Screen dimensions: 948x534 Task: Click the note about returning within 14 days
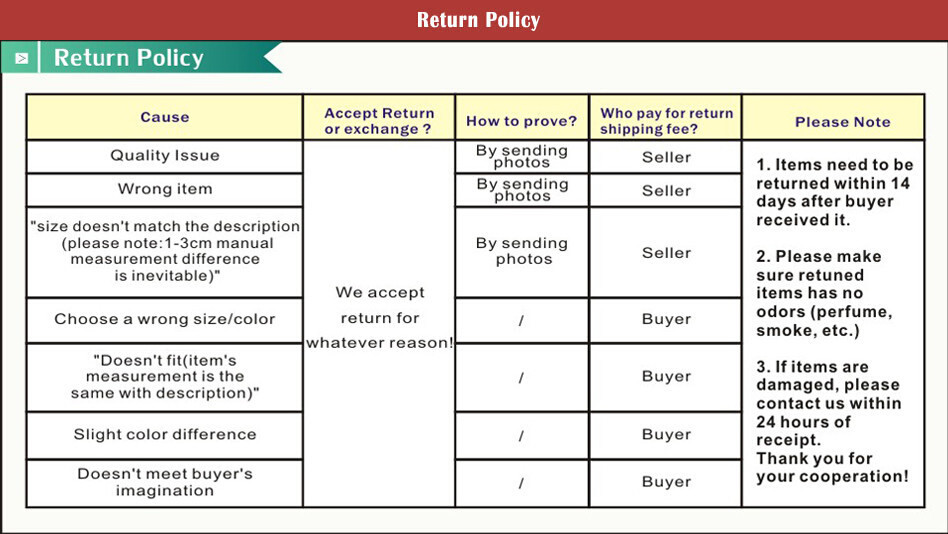coord(834,192)
